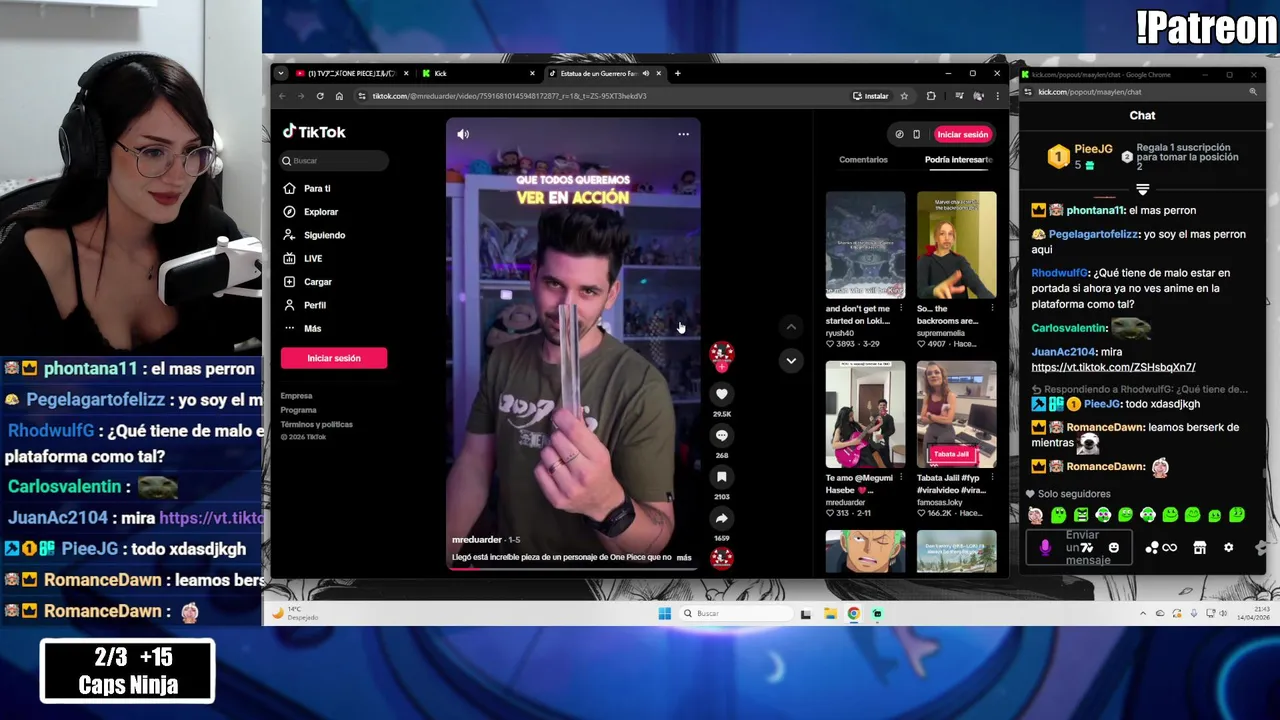
Task: Open Cargar to upload a video
Action: (x=308, y=282)
